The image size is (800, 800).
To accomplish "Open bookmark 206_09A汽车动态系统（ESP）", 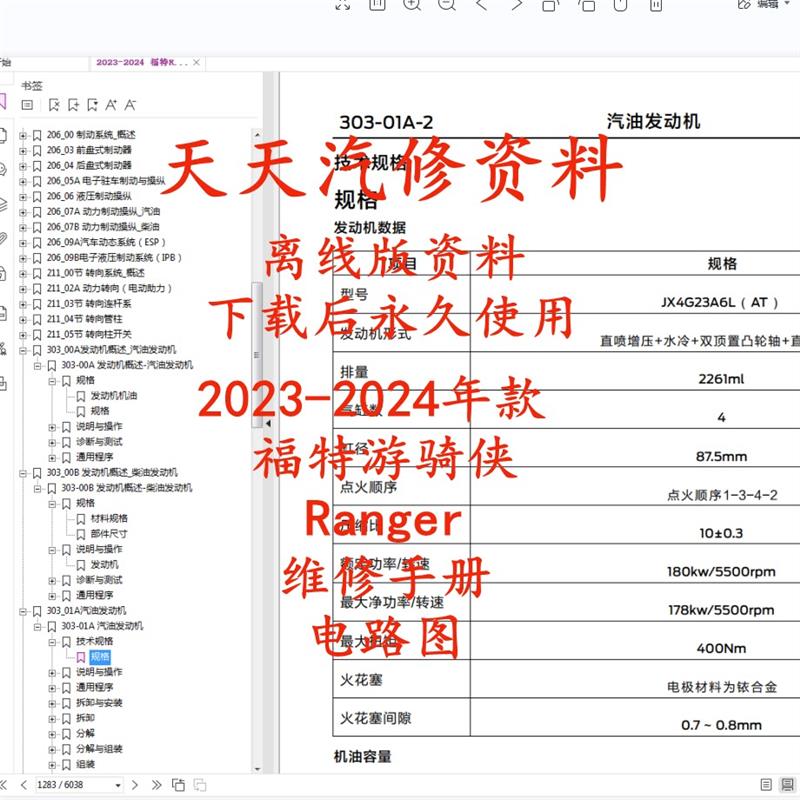I will (x=106, y=242).
